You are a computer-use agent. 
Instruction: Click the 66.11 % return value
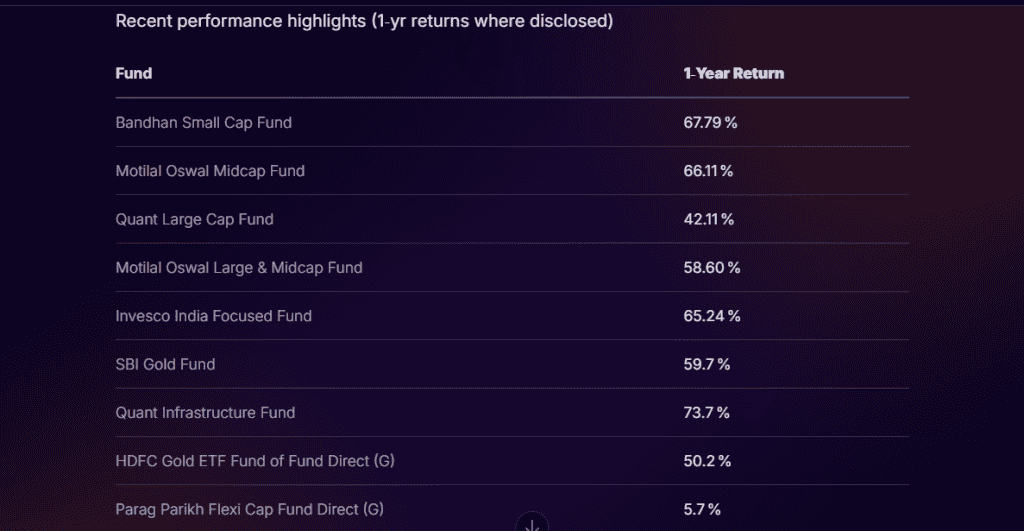coord(708,171)
